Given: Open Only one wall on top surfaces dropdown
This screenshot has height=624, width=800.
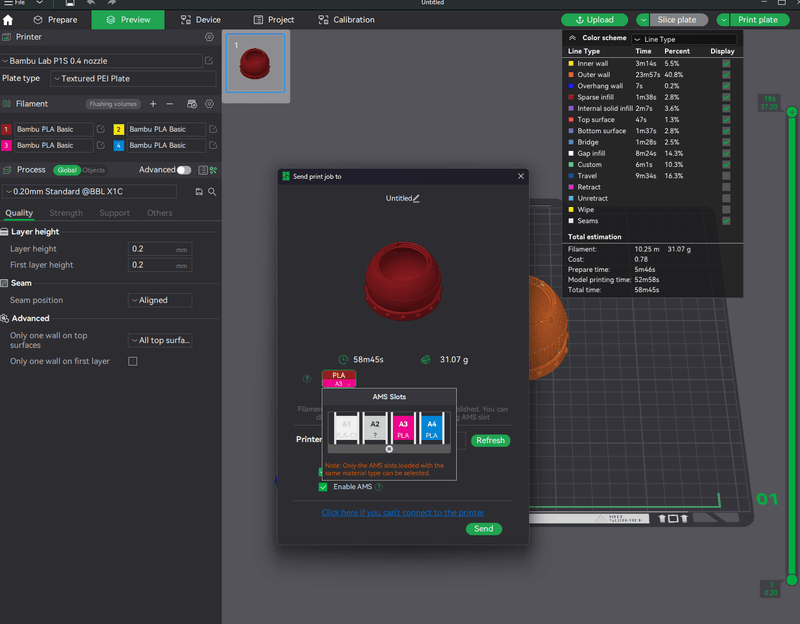Looking at the screenshot, I should point(160,340).
